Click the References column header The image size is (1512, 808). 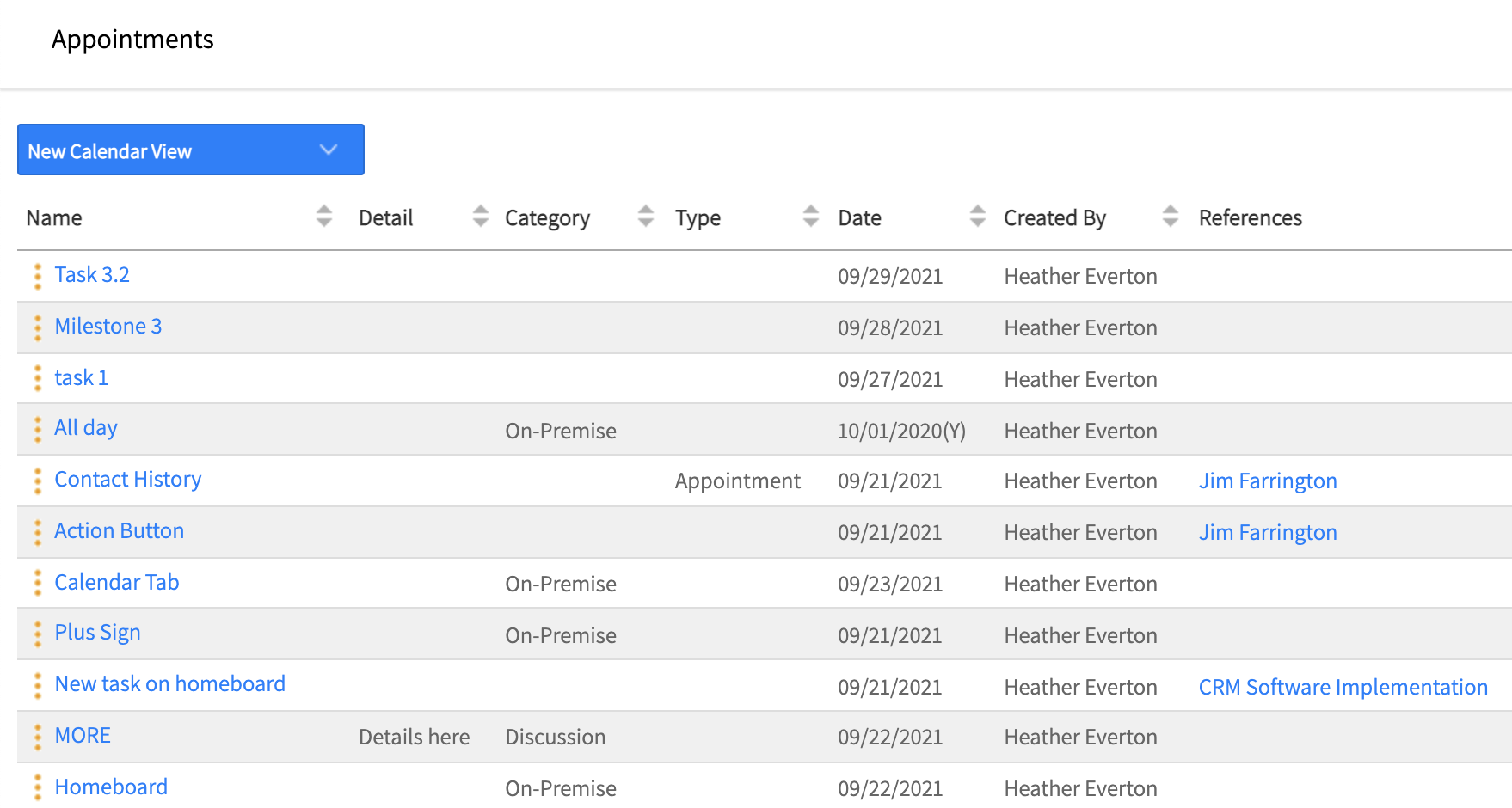(x=1251, y=218)
